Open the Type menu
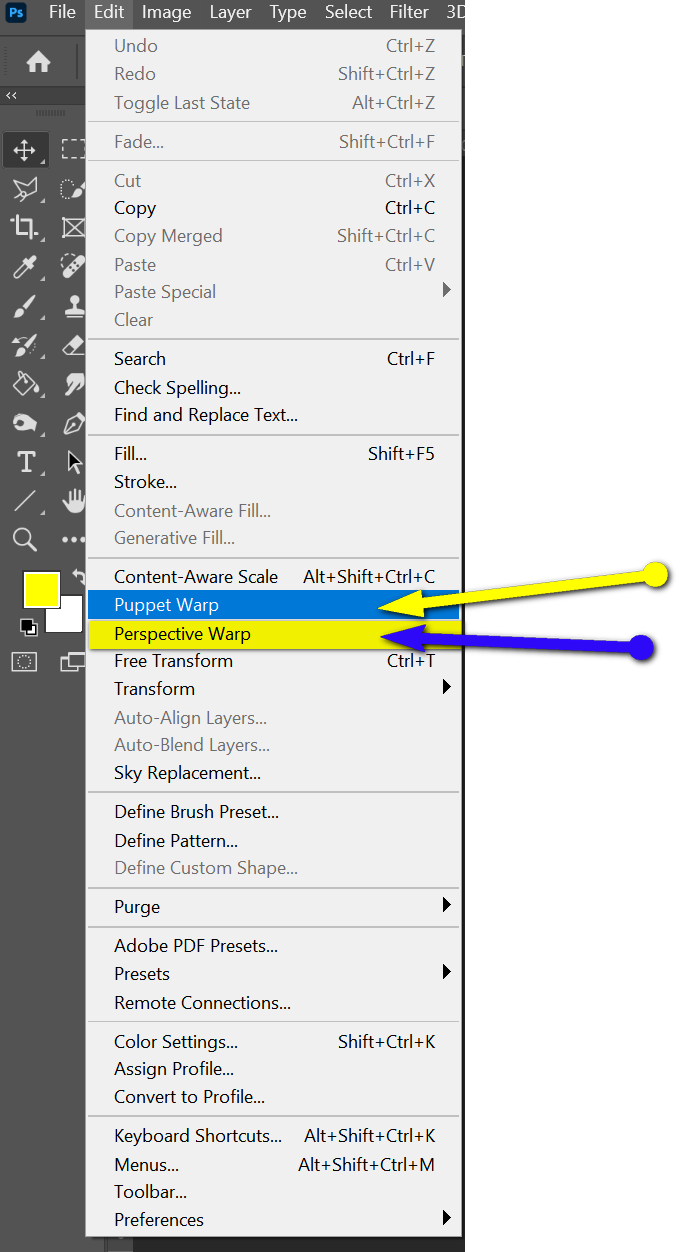 288,12
